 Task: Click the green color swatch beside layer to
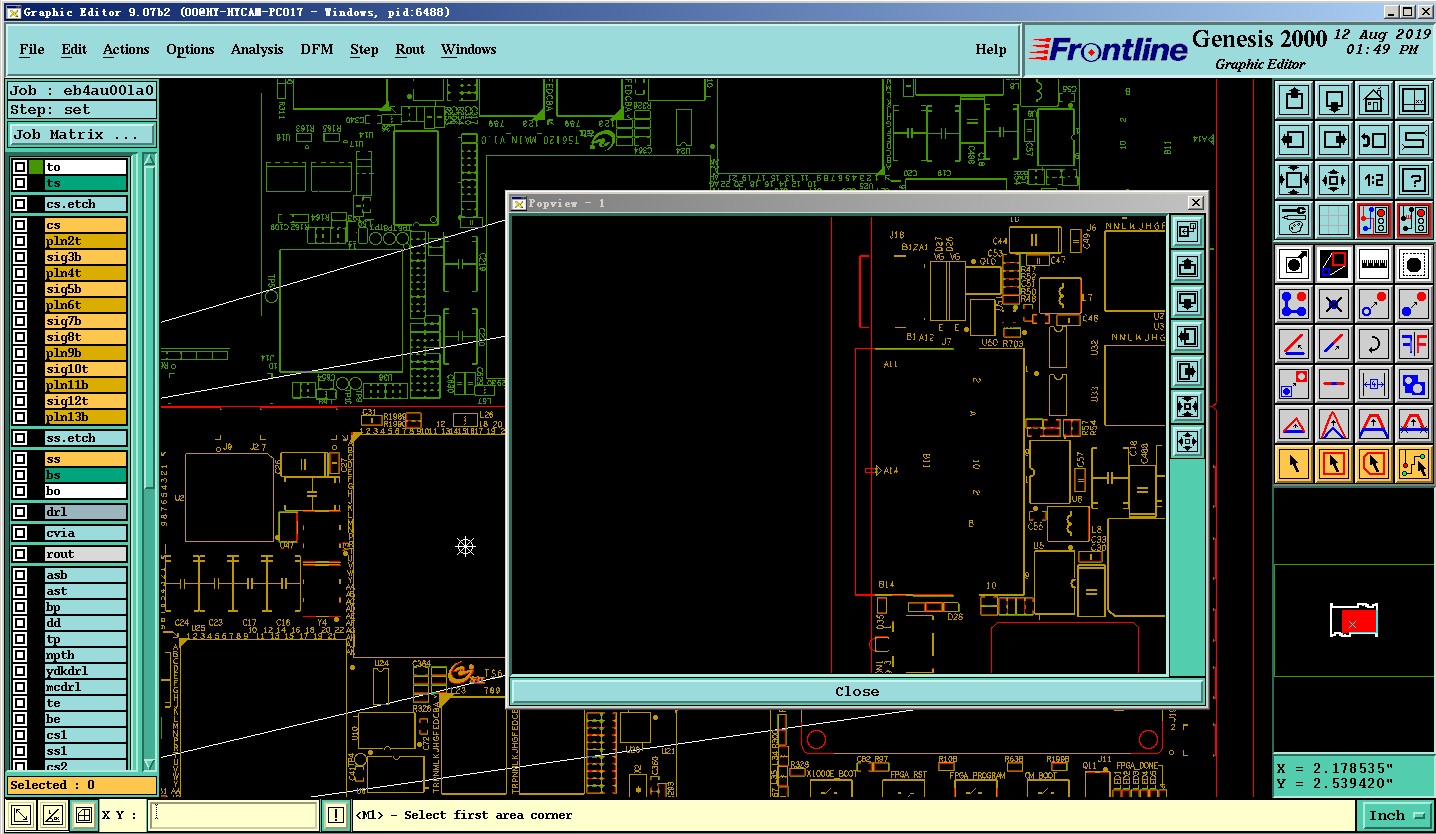pos(36,167)
